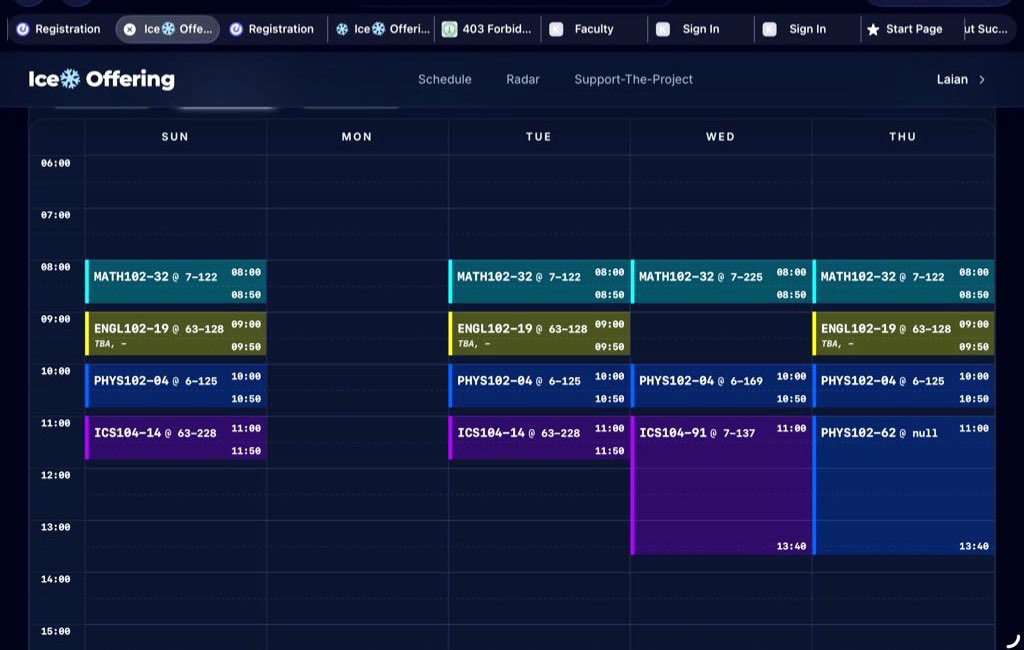The width and height of the screenshot is (1024, 650).
Task: Open the Support-The-Project link
Action: point(633,79)
